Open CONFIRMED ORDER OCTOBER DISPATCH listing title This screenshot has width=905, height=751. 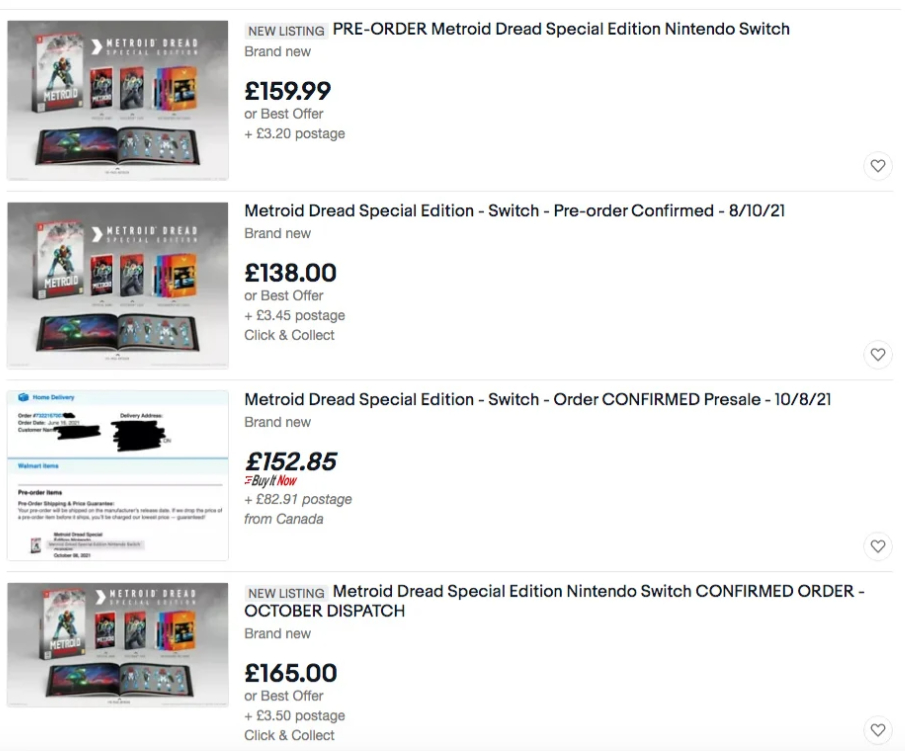pyautogui.click(x=554, y=601)
